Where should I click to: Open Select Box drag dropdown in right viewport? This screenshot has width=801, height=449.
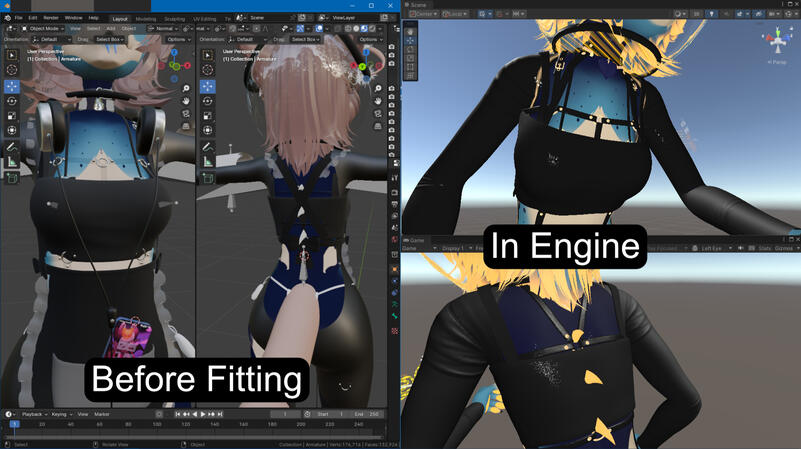point(305,39)
